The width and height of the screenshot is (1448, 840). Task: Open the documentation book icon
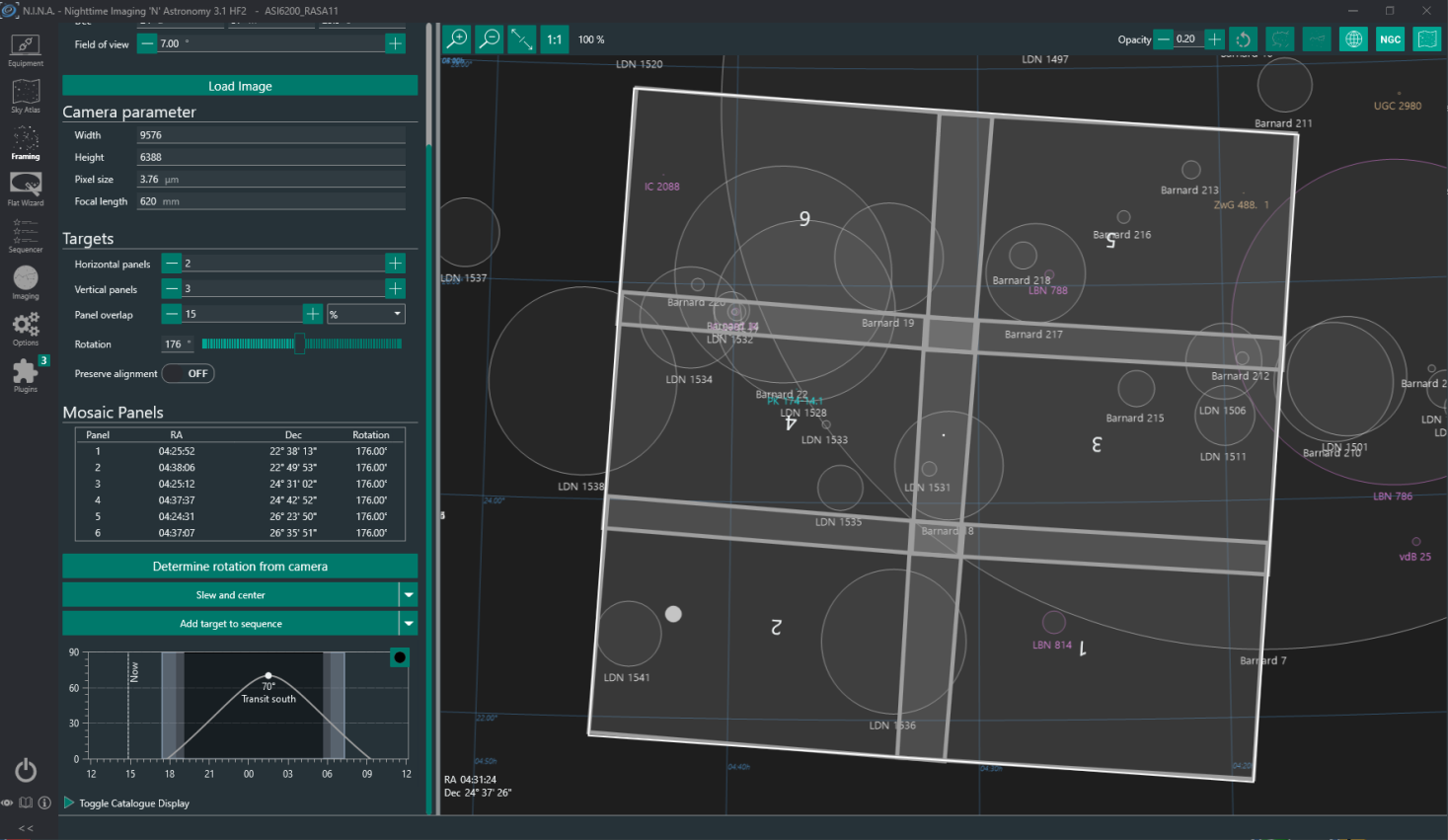pyautogui.click(x=26, y=802)
